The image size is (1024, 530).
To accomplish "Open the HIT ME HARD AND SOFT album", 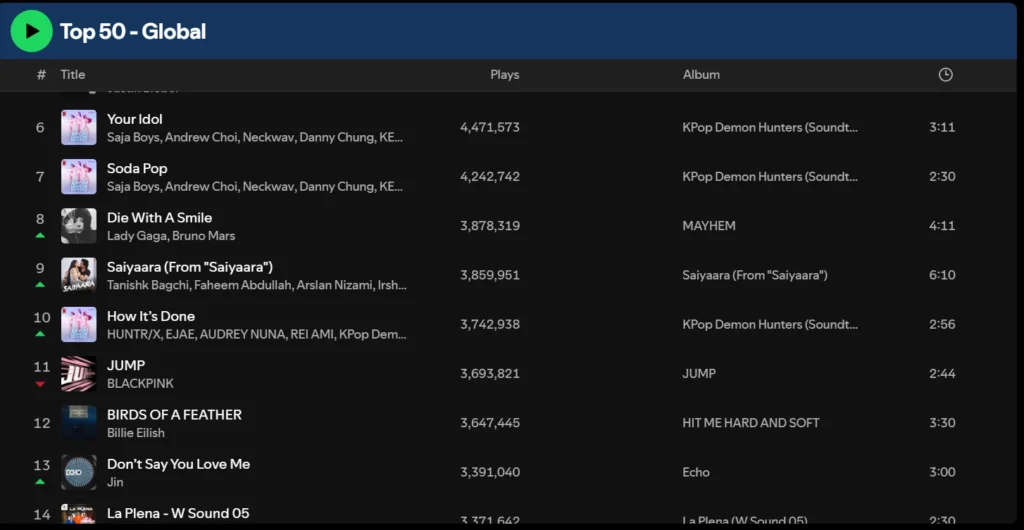I will [750, 423].
